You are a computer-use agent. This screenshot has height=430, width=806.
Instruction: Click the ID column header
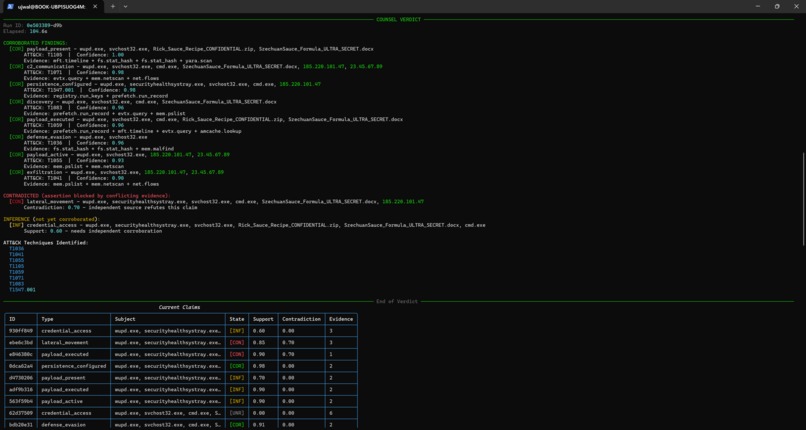[x=12, y=319]
